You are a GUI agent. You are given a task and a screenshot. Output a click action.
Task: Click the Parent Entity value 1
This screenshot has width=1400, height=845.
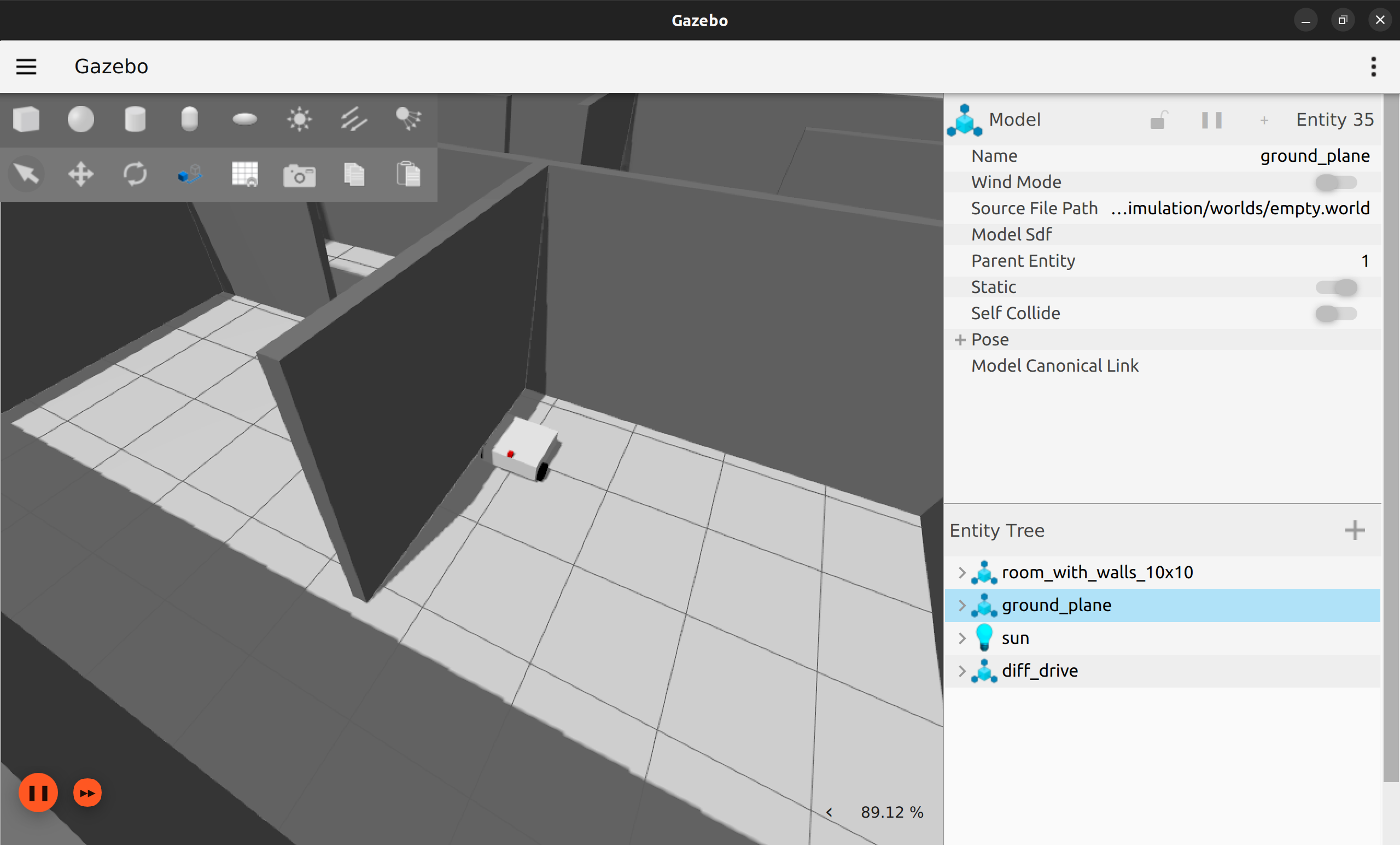(x=1365, y=261)
